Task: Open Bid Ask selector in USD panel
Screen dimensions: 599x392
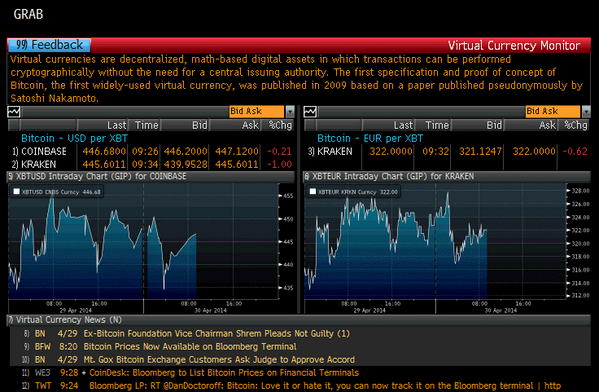Action: 256,111
